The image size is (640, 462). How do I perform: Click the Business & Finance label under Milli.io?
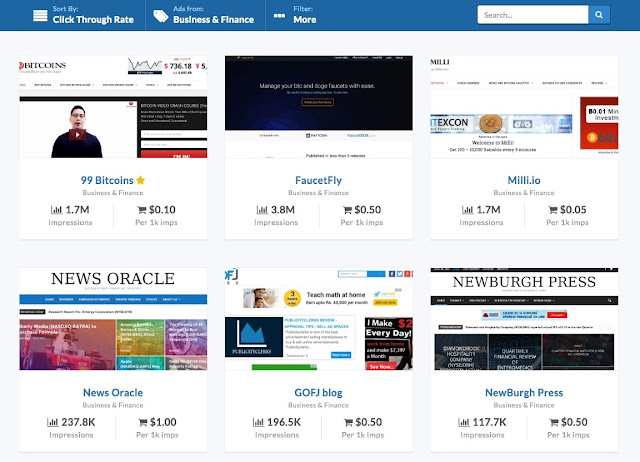[524, 193]
